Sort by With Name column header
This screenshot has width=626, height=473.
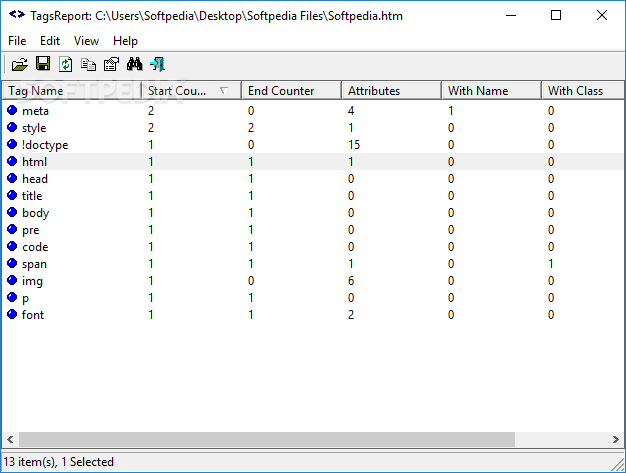pos(491,91)
